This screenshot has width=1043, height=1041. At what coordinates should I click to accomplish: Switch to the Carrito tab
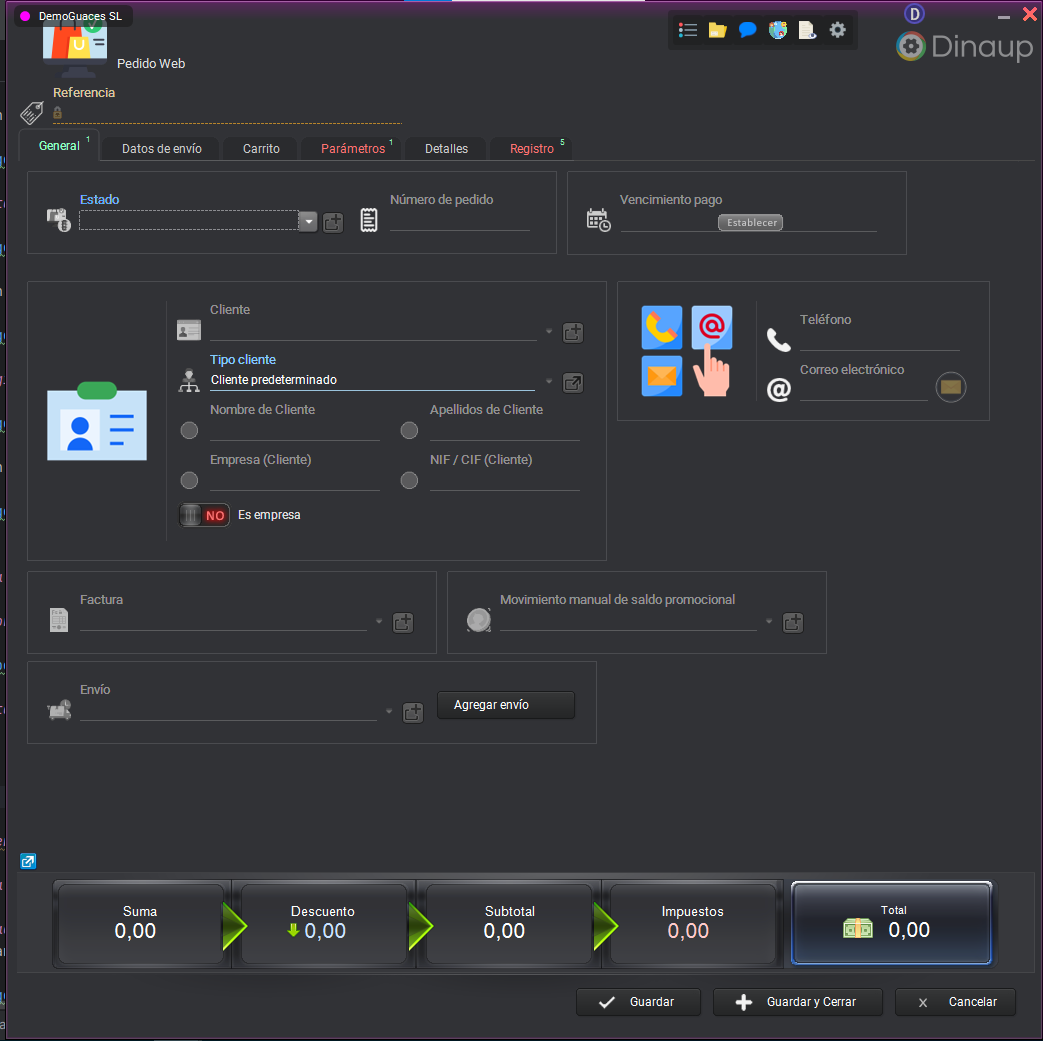pos(261,148)
